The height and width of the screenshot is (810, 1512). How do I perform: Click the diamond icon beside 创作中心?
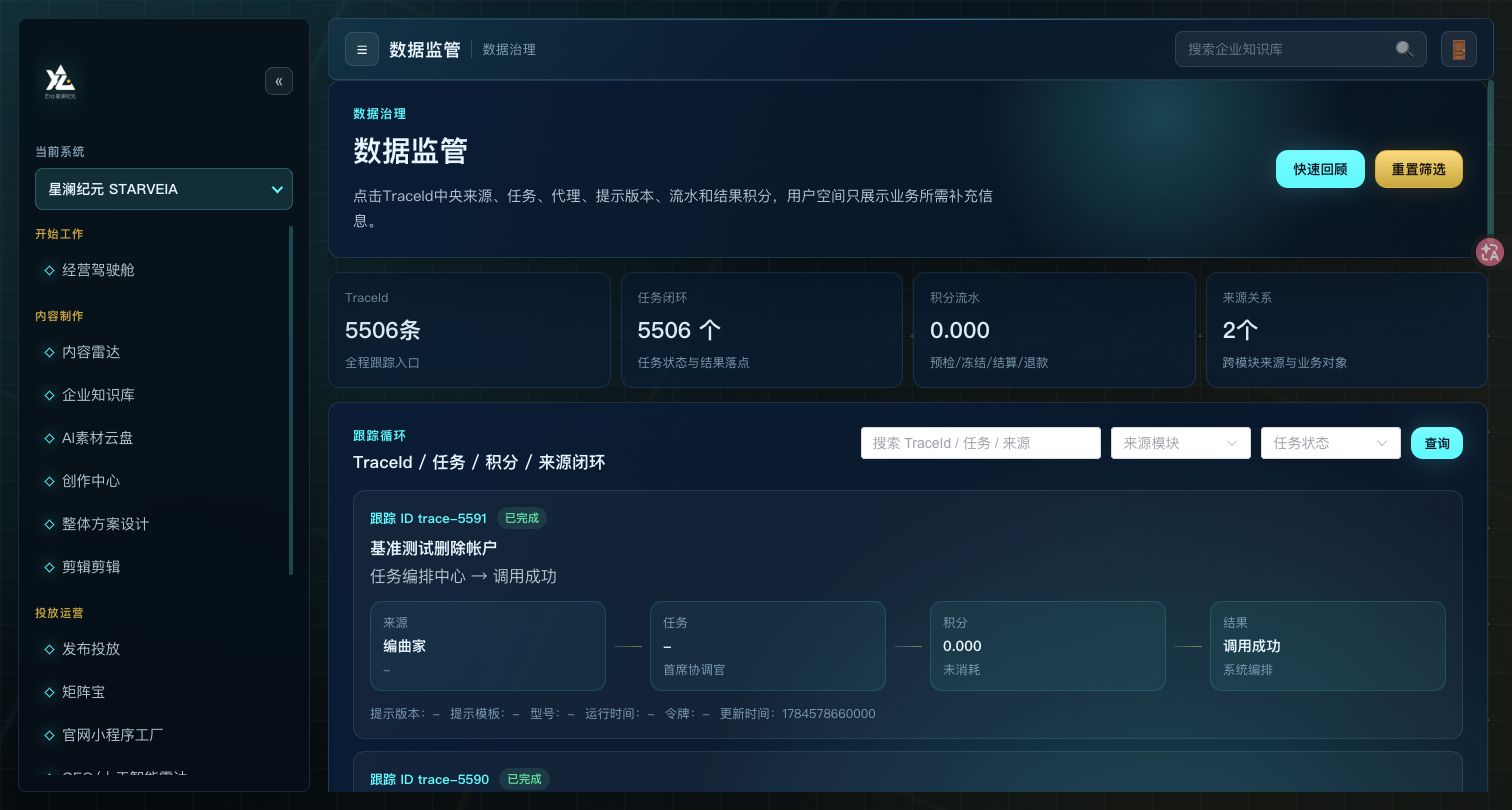pyautogui.click(x=49, y=481)
